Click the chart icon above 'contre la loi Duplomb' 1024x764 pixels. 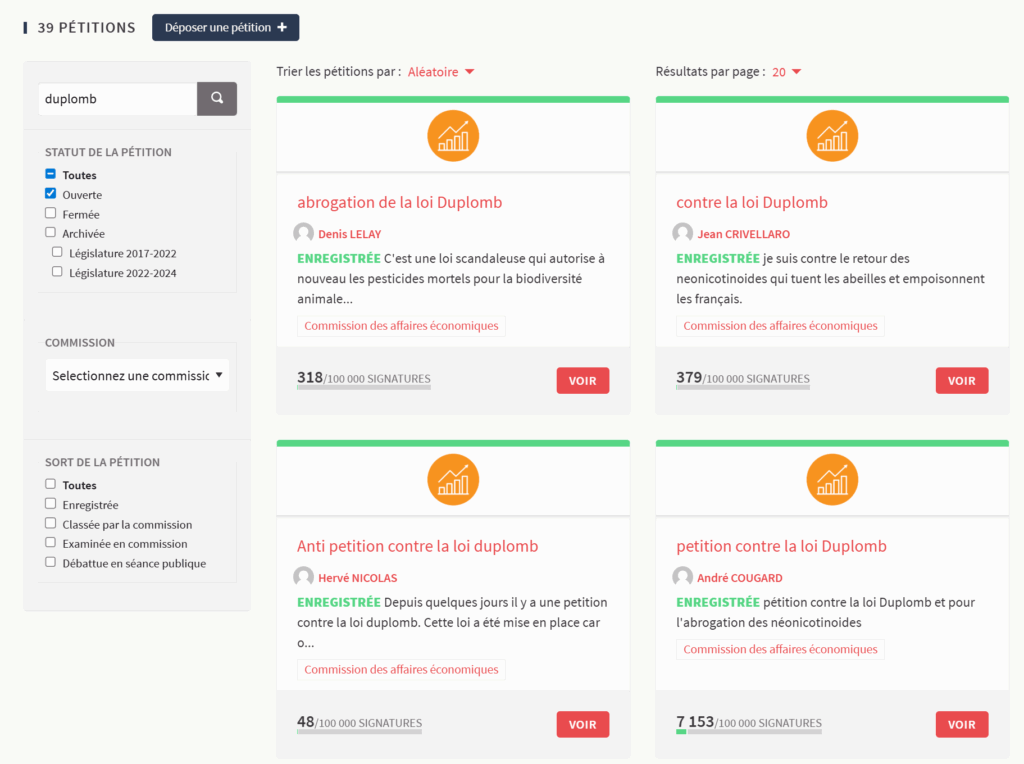(832, 136)
